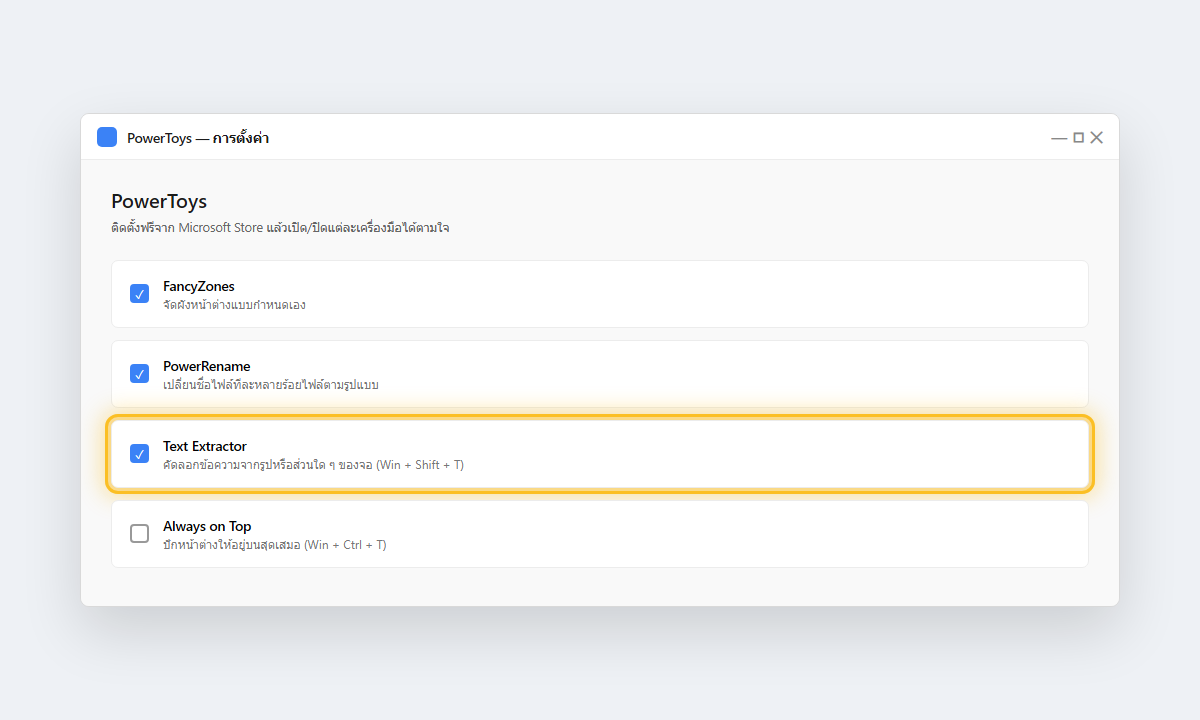Enable the Always on Top checkbox
The height and width of the screenshot is (720, 1200).
point(140,534)
